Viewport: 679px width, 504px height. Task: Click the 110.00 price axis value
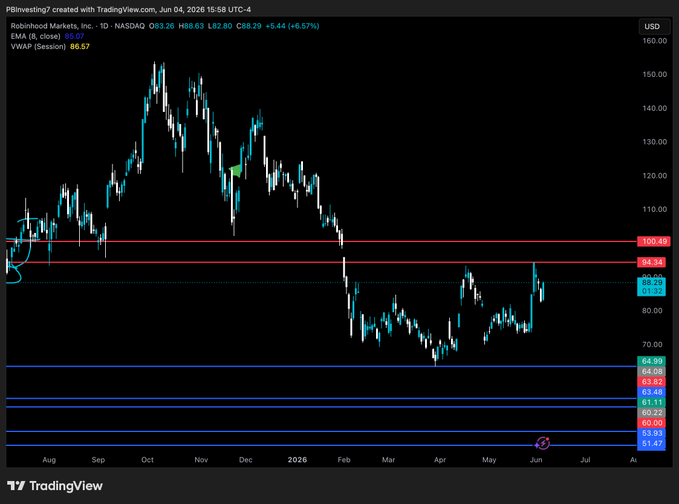point(654,209)
